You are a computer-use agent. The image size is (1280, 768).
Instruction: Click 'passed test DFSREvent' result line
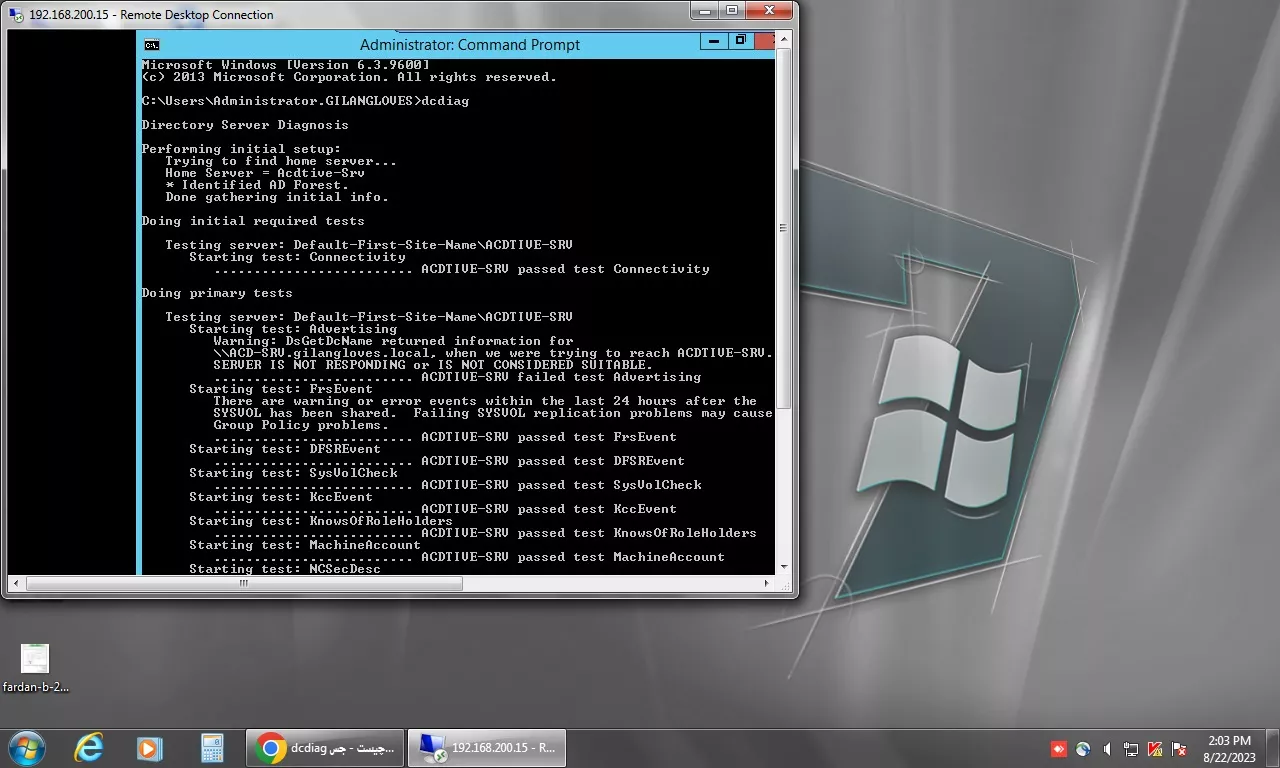click(x=449, y=461)
